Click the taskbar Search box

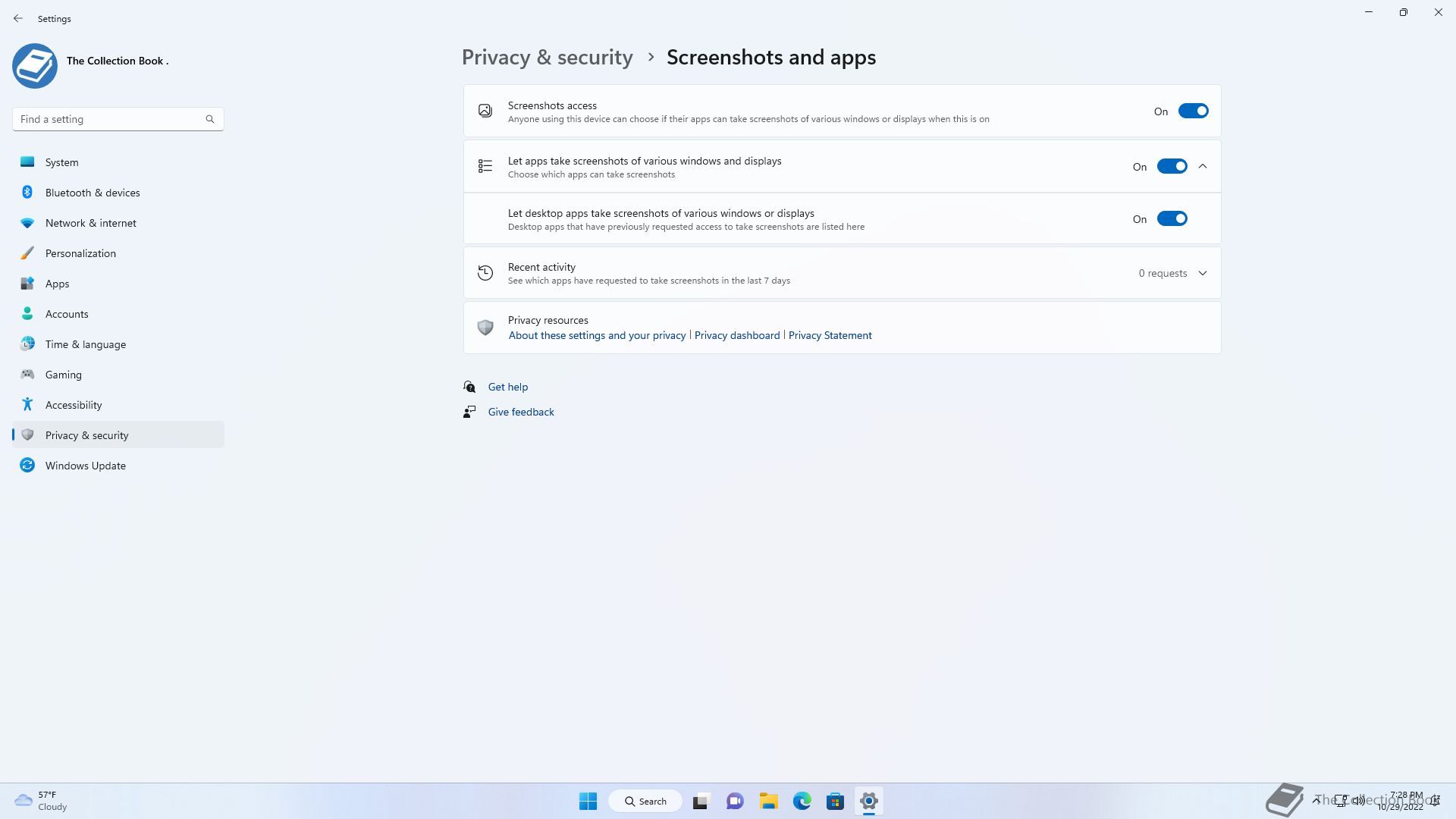(645, 801)
